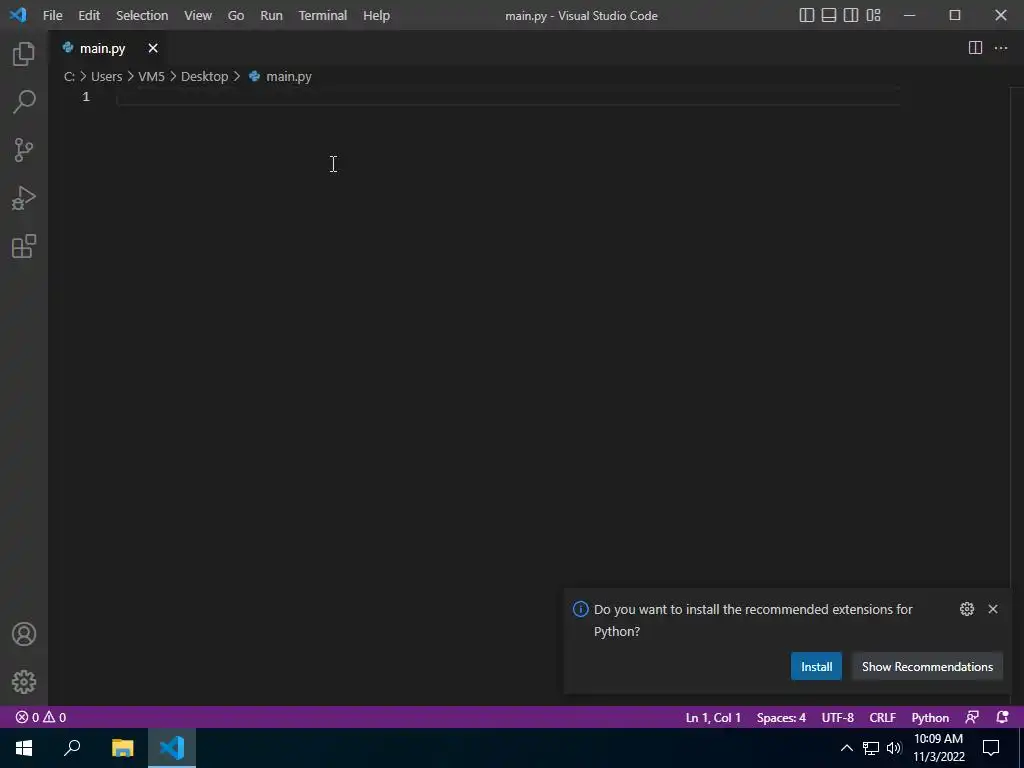This screenshot has height=768, width=1024.
Task: Open the Selection menu
Action: (142, 15)
